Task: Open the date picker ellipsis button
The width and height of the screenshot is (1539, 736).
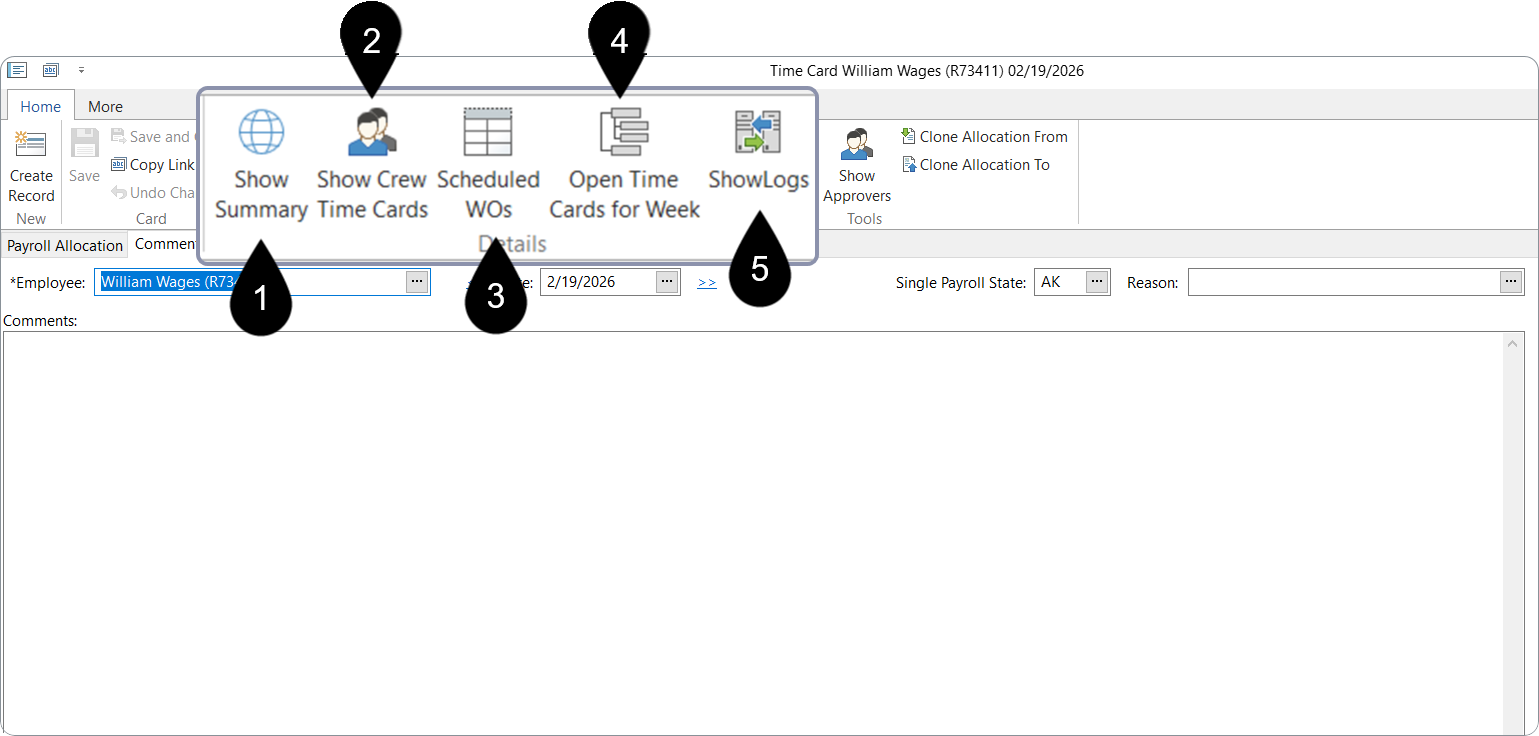Action: [667, 282]
